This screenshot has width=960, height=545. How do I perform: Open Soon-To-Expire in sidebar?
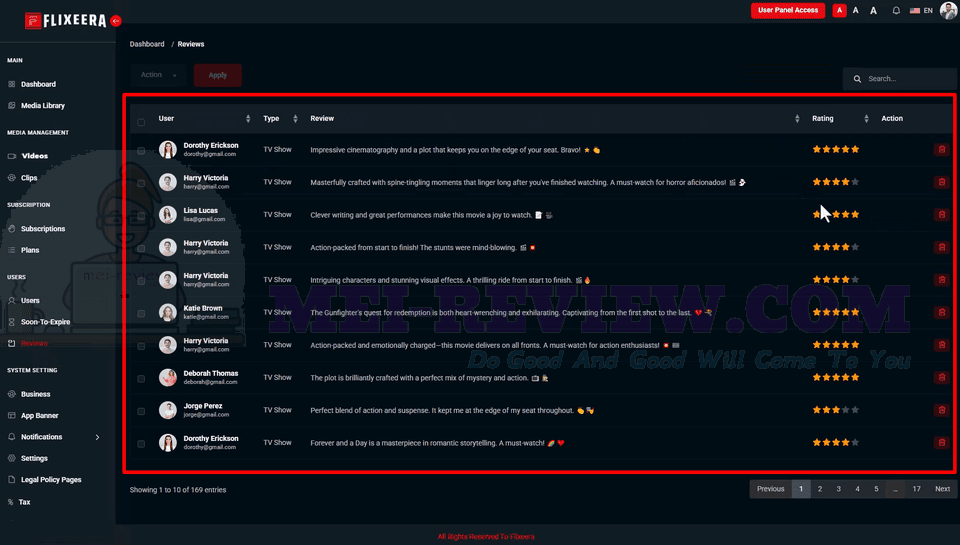pos(45,322)
